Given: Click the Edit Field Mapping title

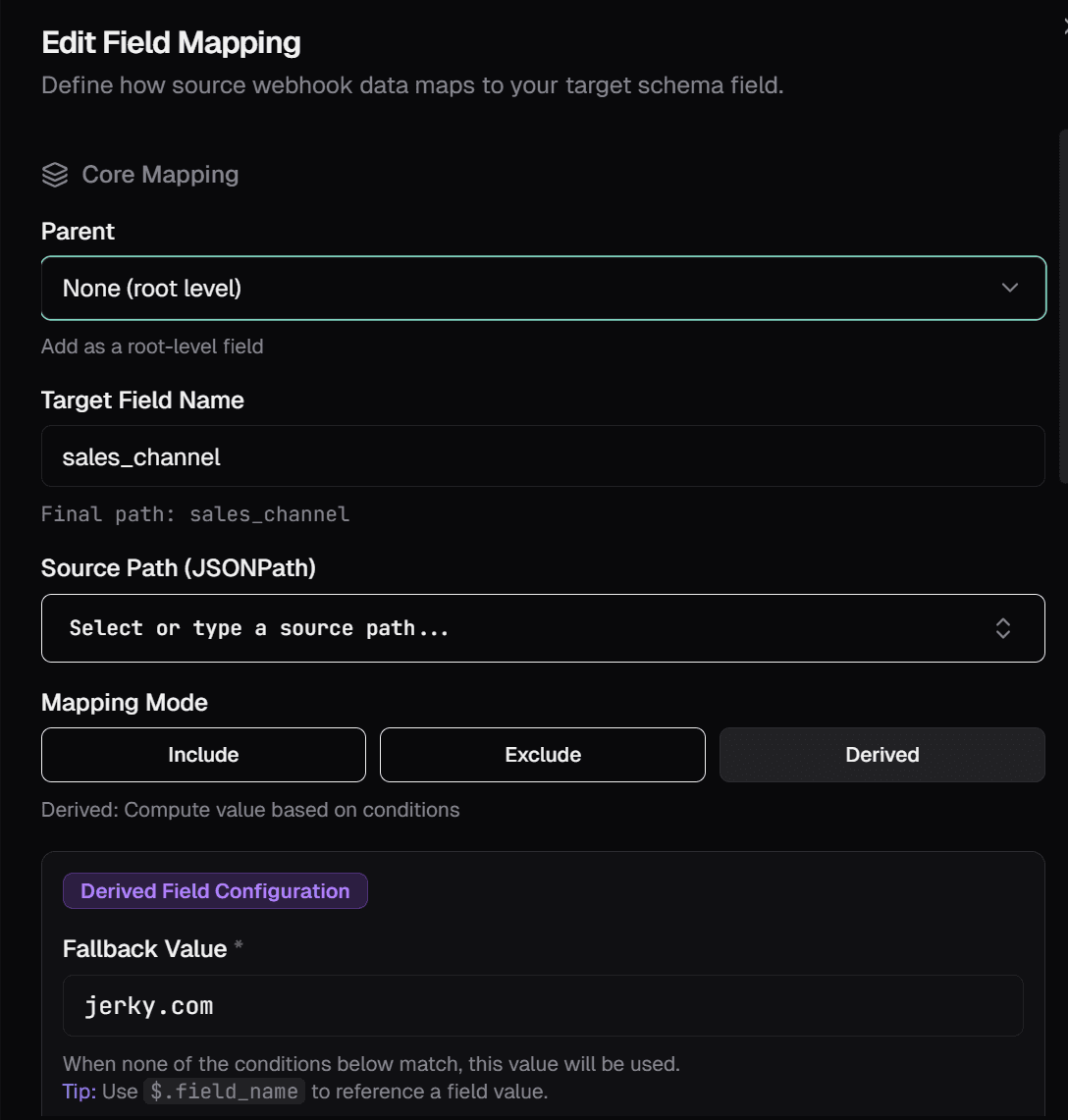Looking at the screenshot, I should tap(171, 43).
